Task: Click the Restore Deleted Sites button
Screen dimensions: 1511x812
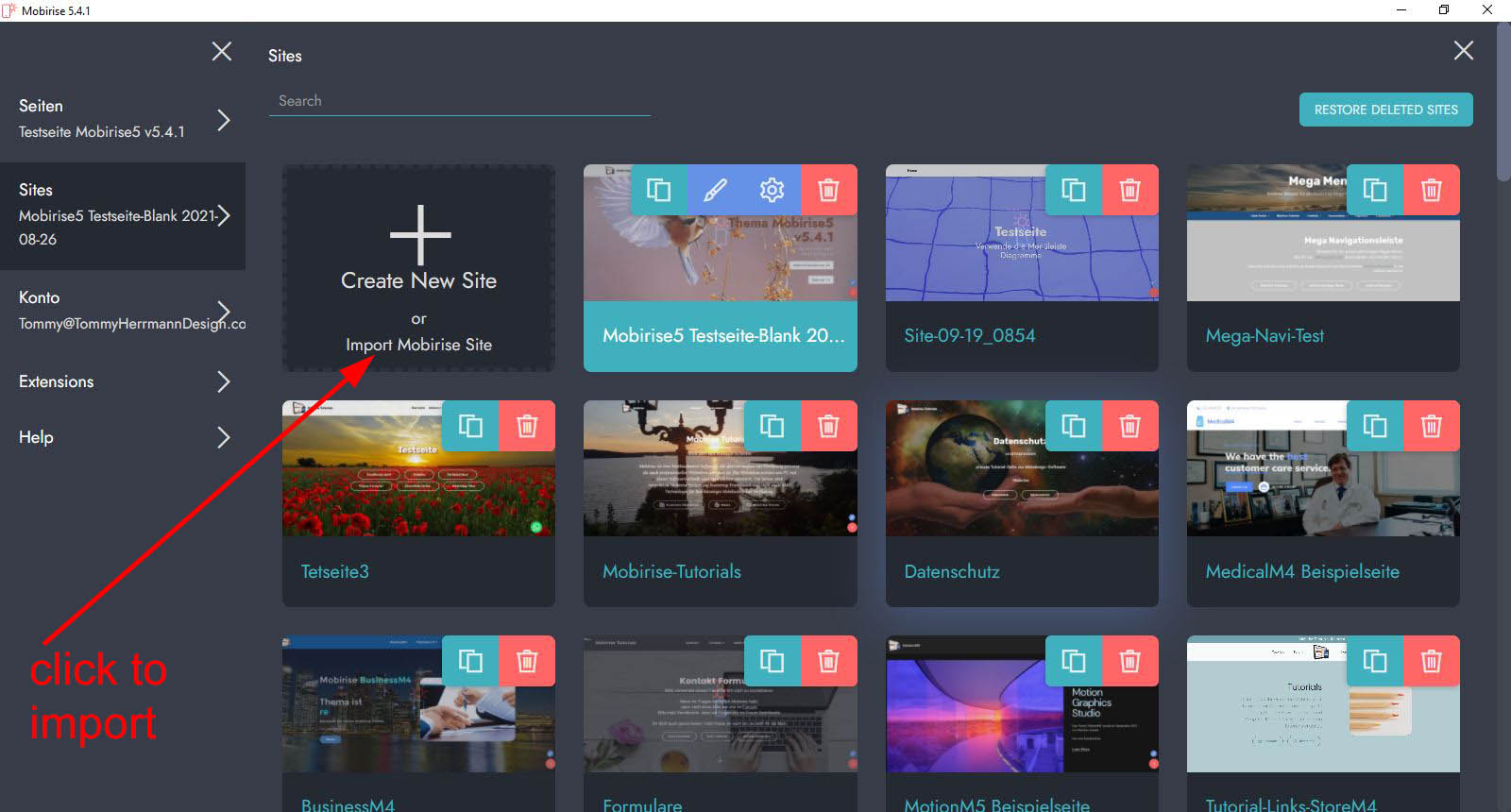Action: (1385, 110)
